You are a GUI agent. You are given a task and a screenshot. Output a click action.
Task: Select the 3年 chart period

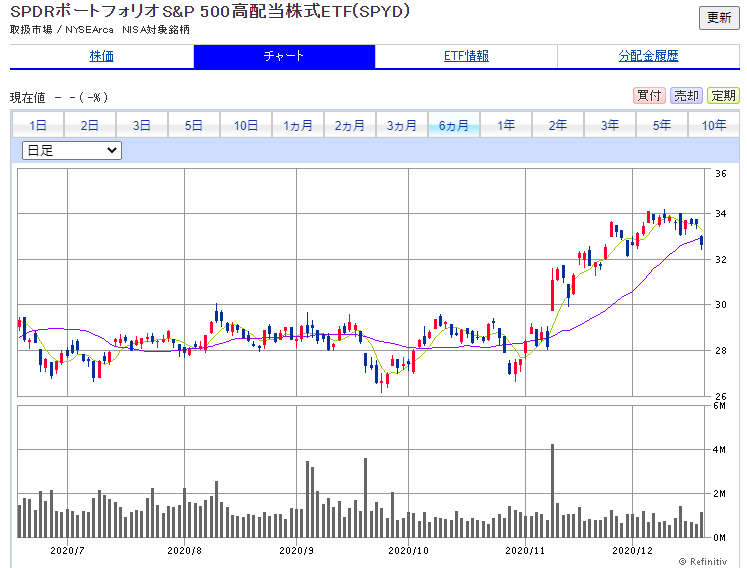(x=610, y=125)
